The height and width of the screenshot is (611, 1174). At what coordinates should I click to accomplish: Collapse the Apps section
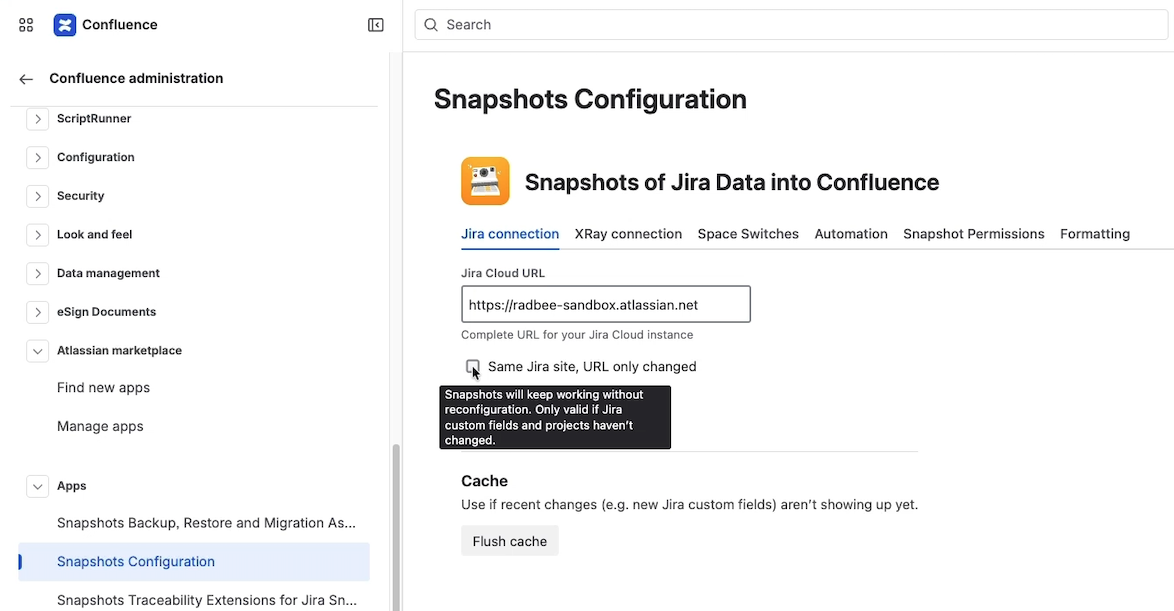[x=37, y=486]
